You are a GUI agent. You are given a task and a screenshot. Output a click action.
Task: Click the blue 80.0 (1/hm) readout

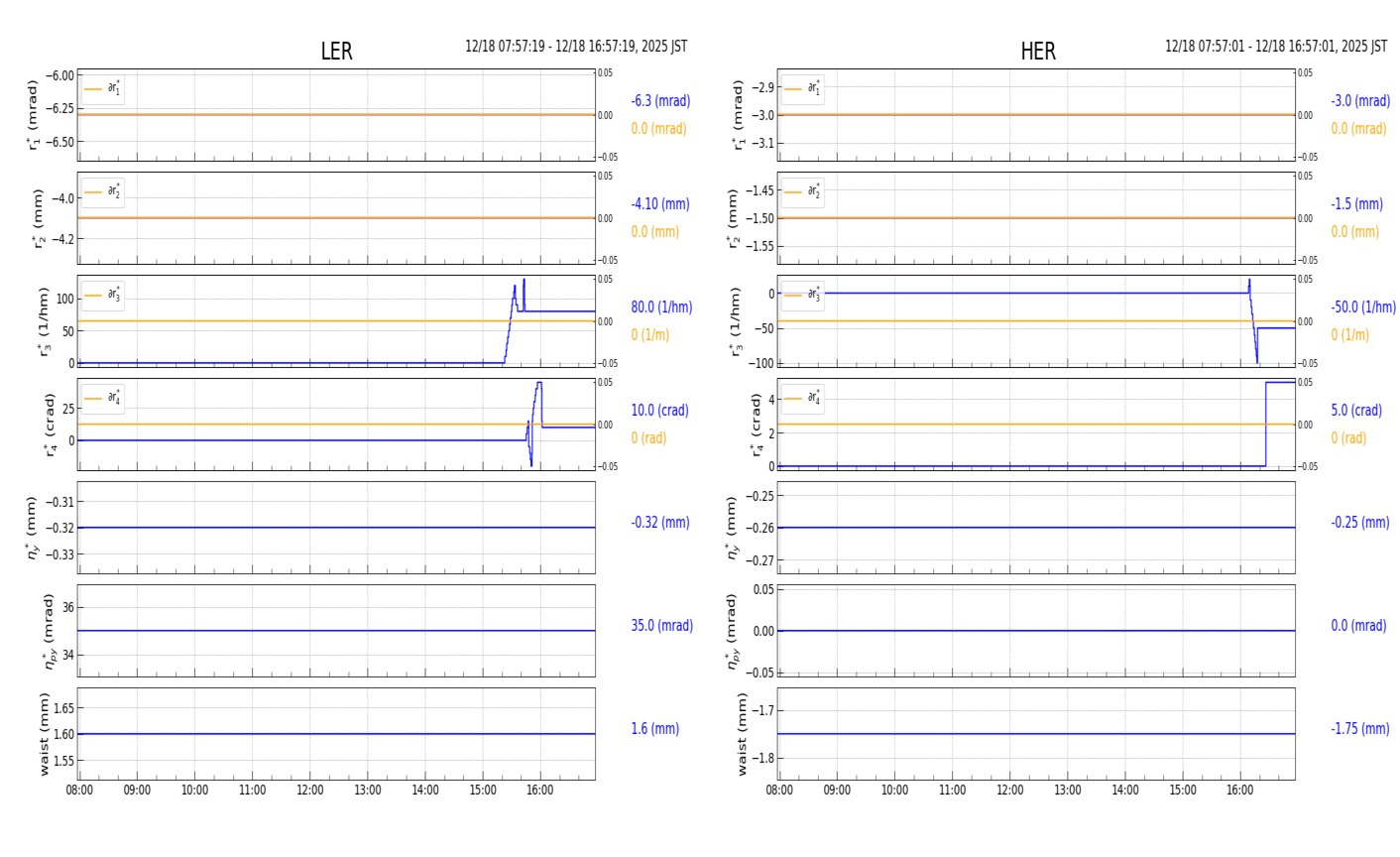pyautogui.click(x=661, y=307)
